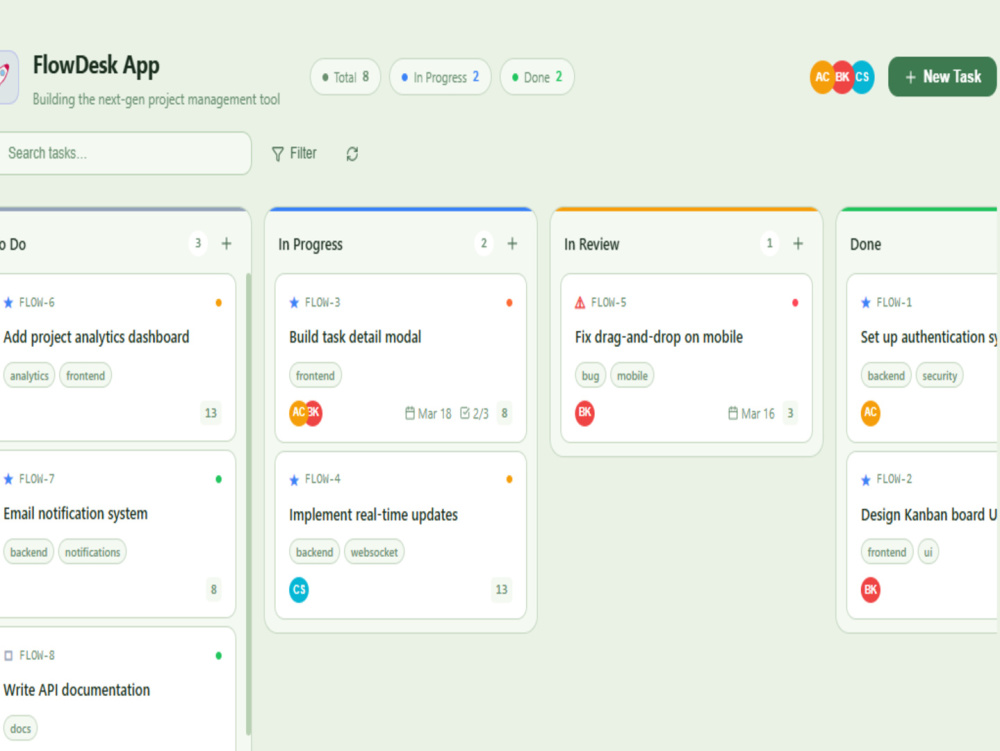The width and height of the screenshot is (1000, 751).
Task: Click the bug tag on FLOW-5
Action: click(x=591, y=376)
